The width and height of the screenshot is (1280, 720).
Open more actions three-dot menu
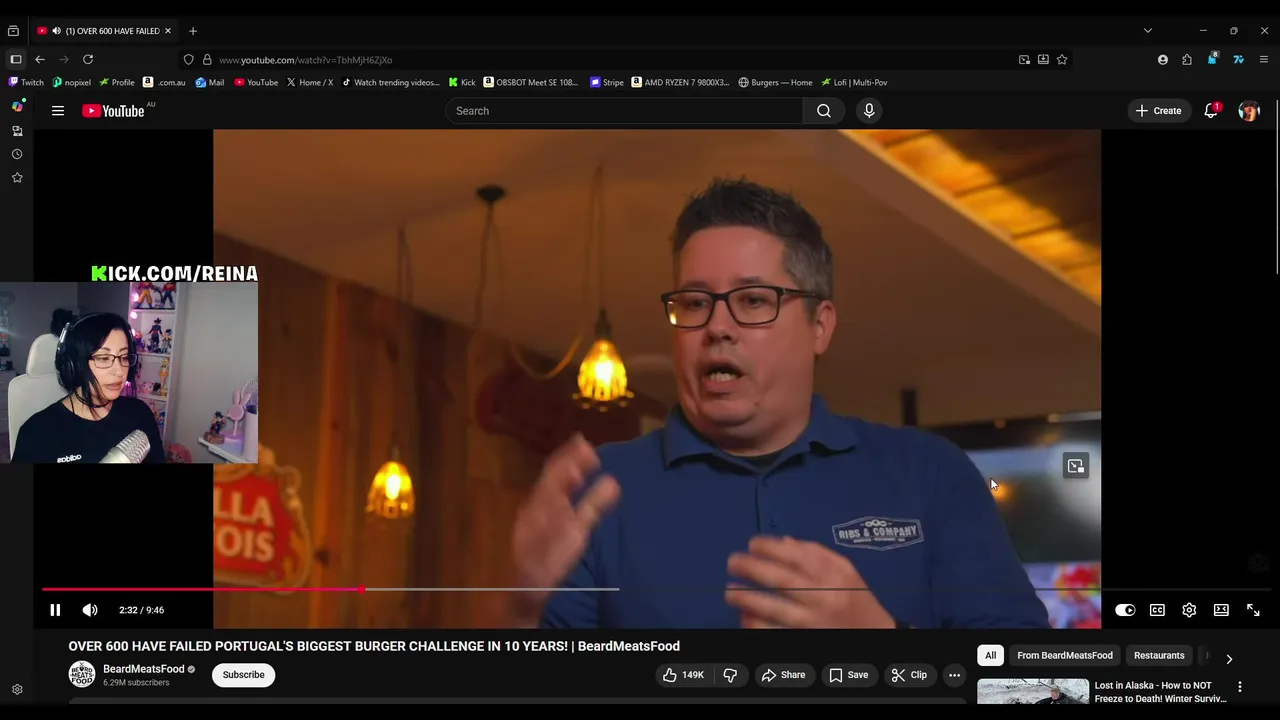954,675
